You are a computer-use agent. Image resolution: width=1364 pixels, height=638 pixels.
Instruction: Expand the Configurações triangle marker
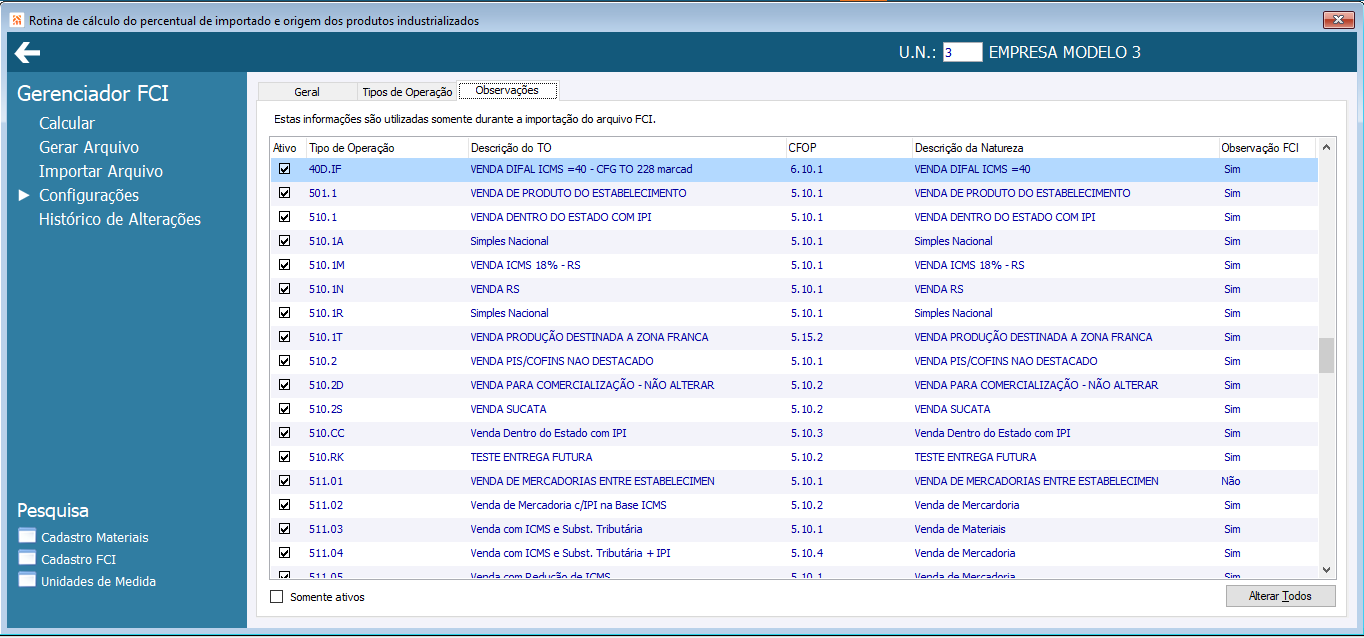[24, 195]
